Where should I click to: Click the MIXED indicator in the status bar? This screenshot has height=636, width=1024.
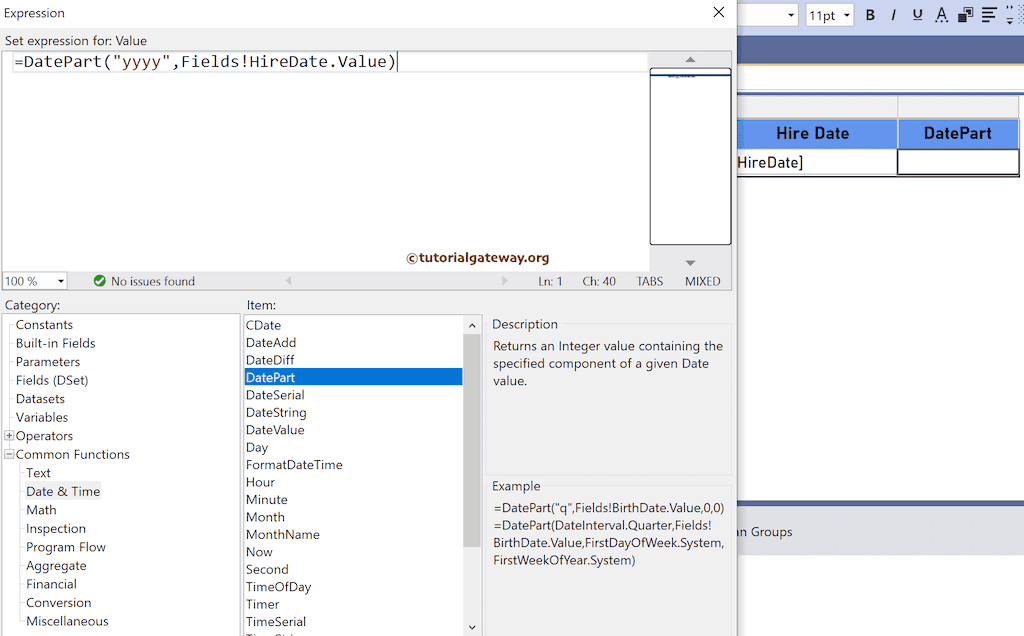(702, 281)
